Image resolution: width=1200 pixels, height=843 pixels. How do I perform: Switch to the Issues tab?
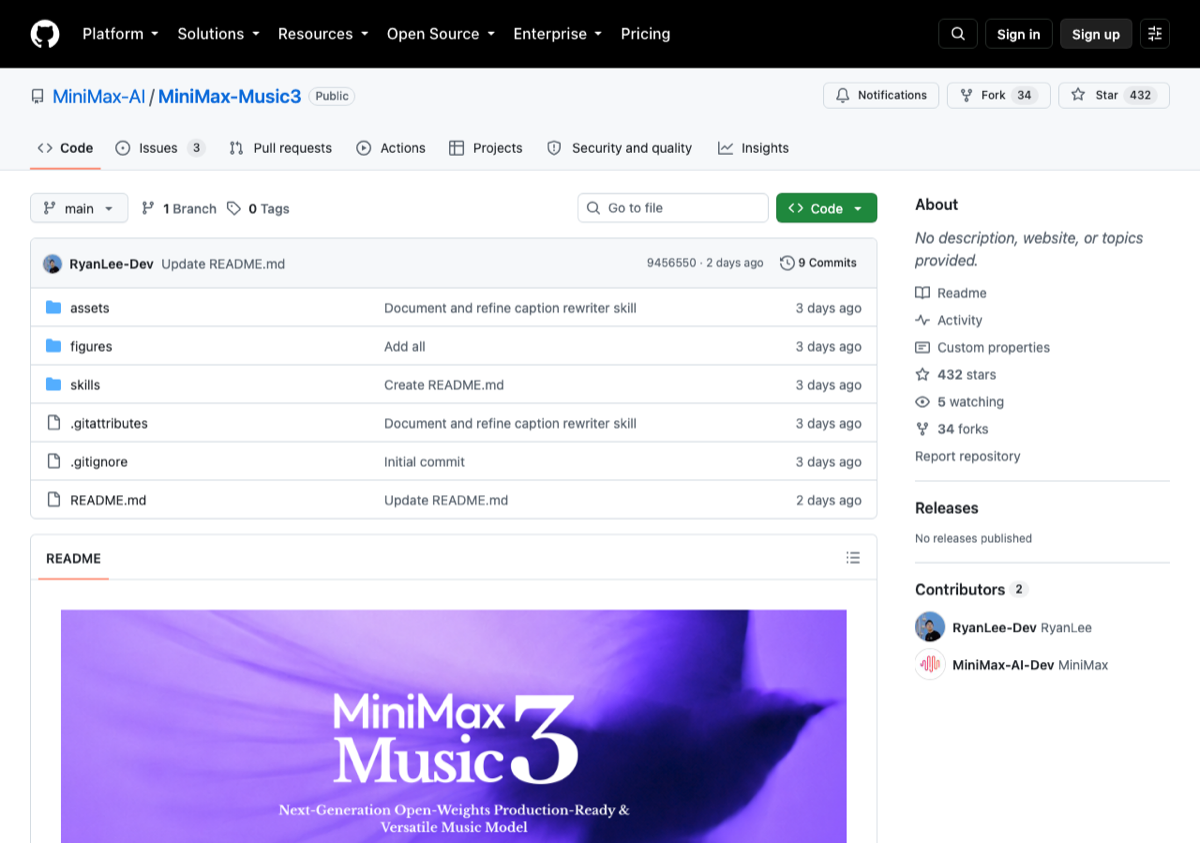pos(160,148)
